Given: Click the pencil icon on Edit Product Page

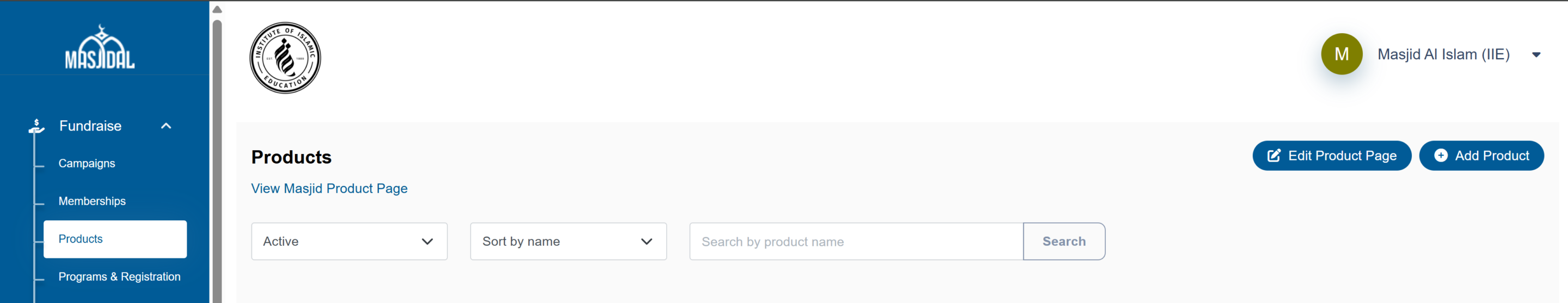Looking at the screenshot, I should pyautogui.click(x=1274, y=156).
